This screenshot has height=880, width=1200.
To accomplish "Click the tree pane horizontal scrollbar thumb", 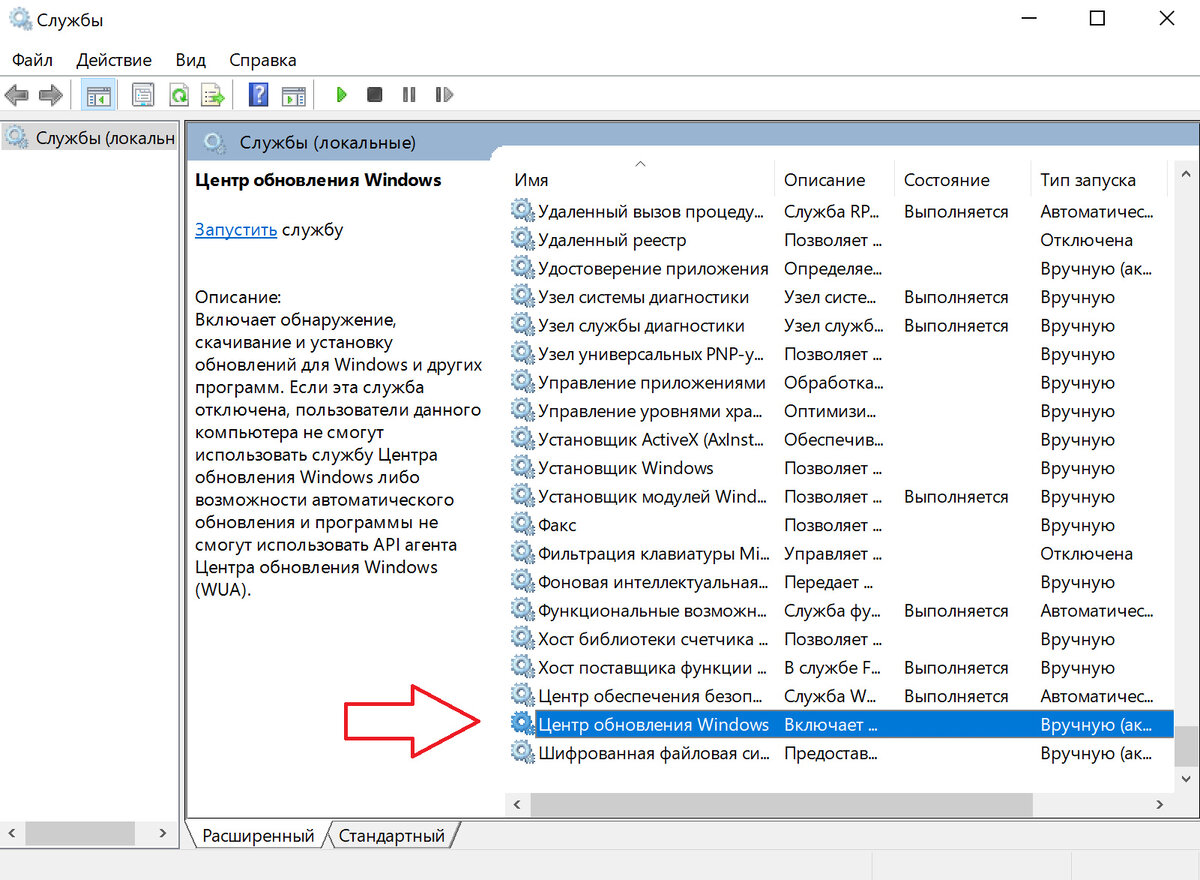I will [80, 832].
